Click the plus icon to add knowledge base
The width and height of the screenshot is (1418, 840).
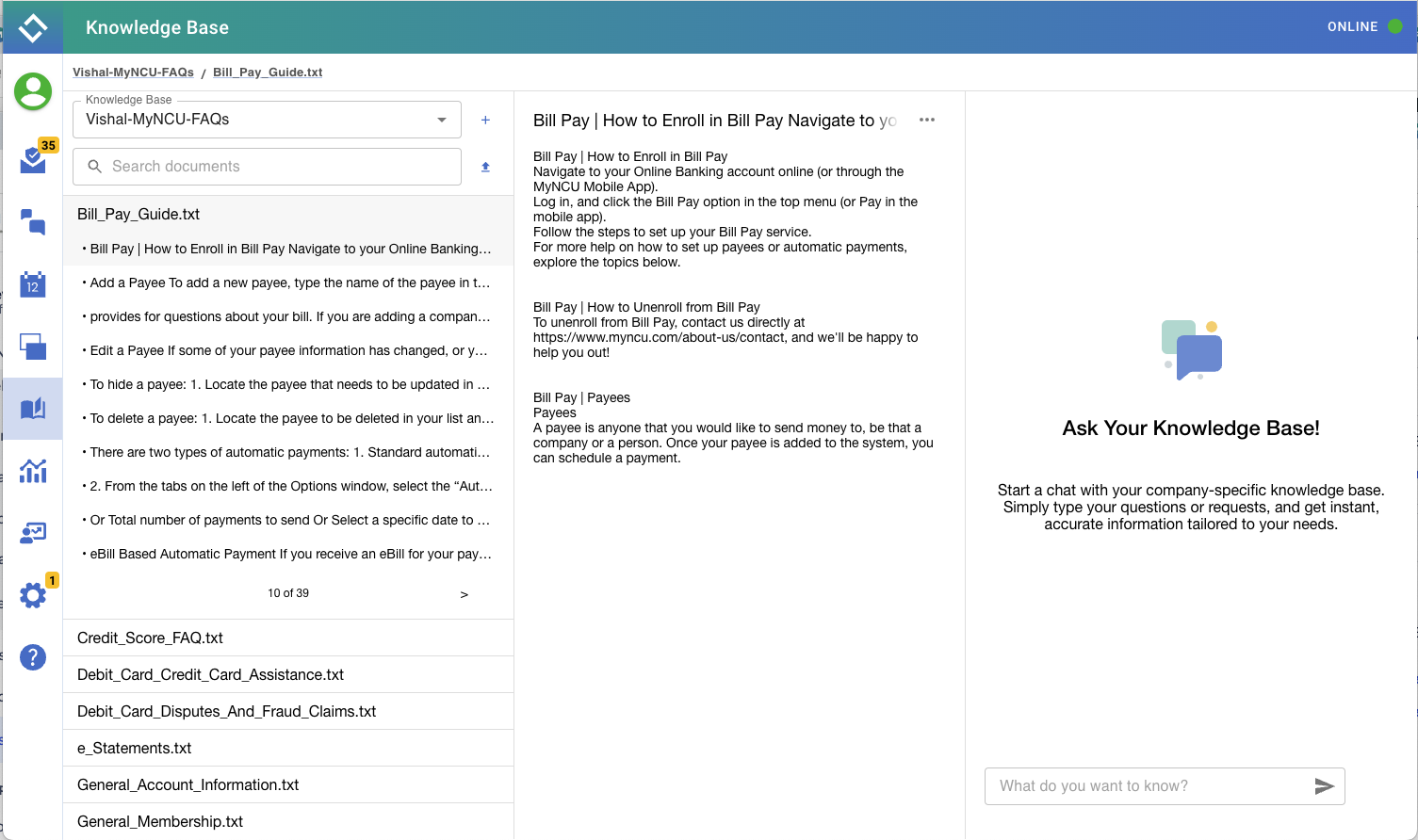485,120
